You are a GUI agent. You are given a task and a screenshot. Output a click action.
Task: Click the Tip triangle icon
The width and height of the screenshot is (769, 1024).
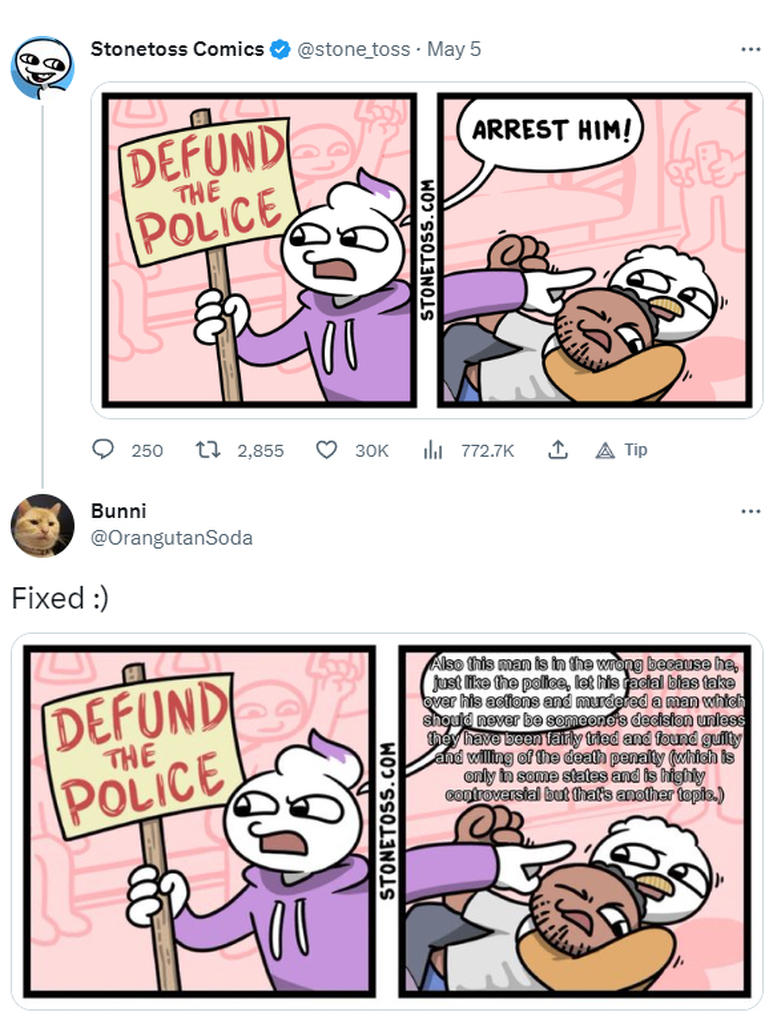[605, 450]
